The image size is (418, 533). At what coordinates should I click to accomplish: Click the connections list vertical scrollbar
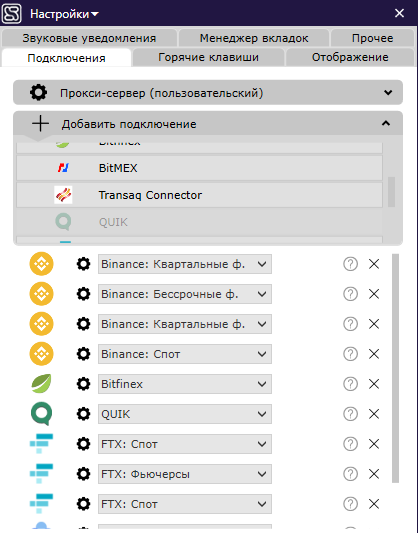pyautogui.click(x=395, y=368)
